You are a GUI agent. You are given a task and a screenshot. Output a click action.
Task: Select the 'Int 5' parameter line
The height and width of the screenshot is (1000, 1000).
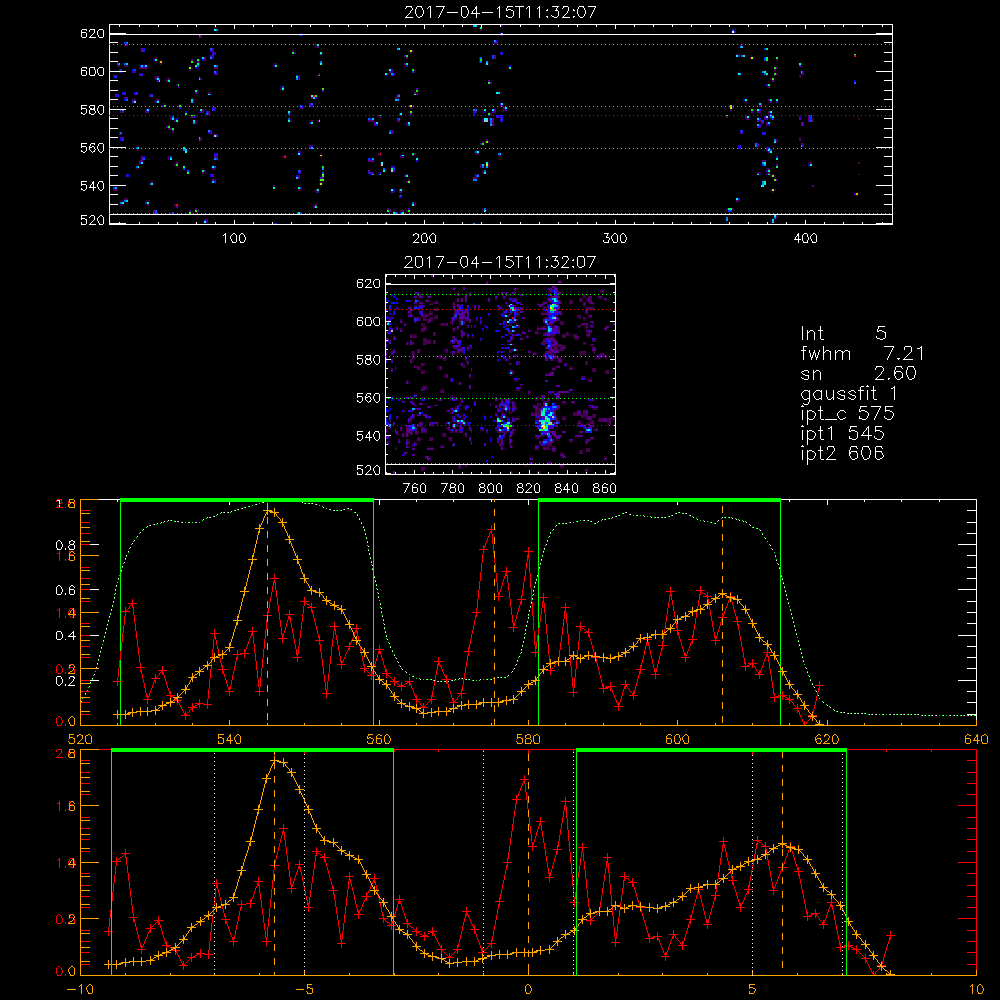tap(843, 334)
